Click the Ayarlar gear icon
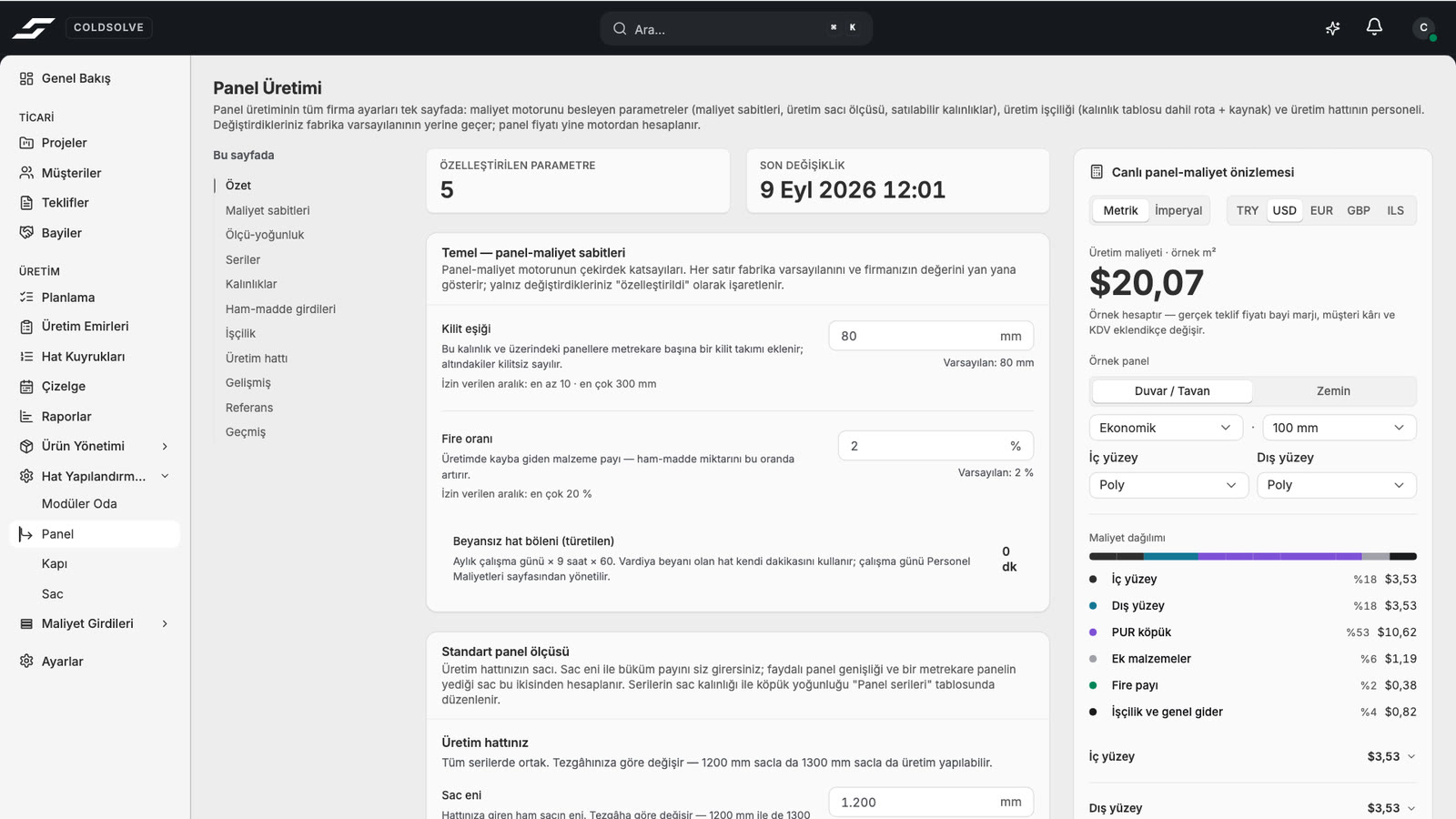1456x819 pixels. (26, 662)
